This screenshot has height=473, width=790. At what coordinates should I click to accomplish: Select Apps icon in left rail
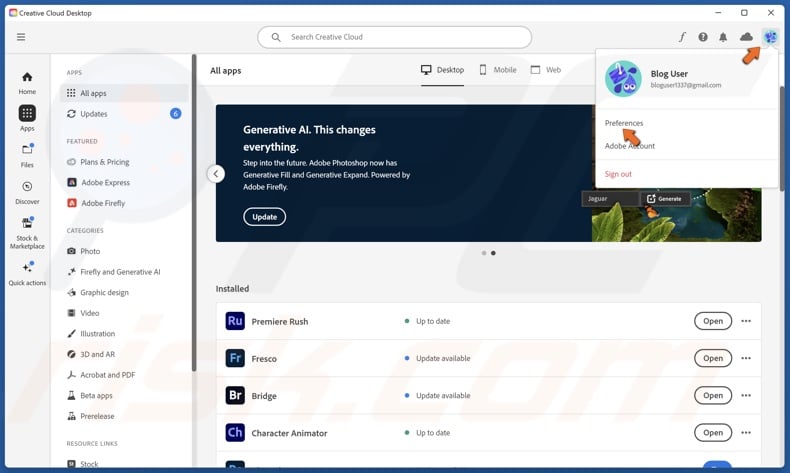pos(27,113)
